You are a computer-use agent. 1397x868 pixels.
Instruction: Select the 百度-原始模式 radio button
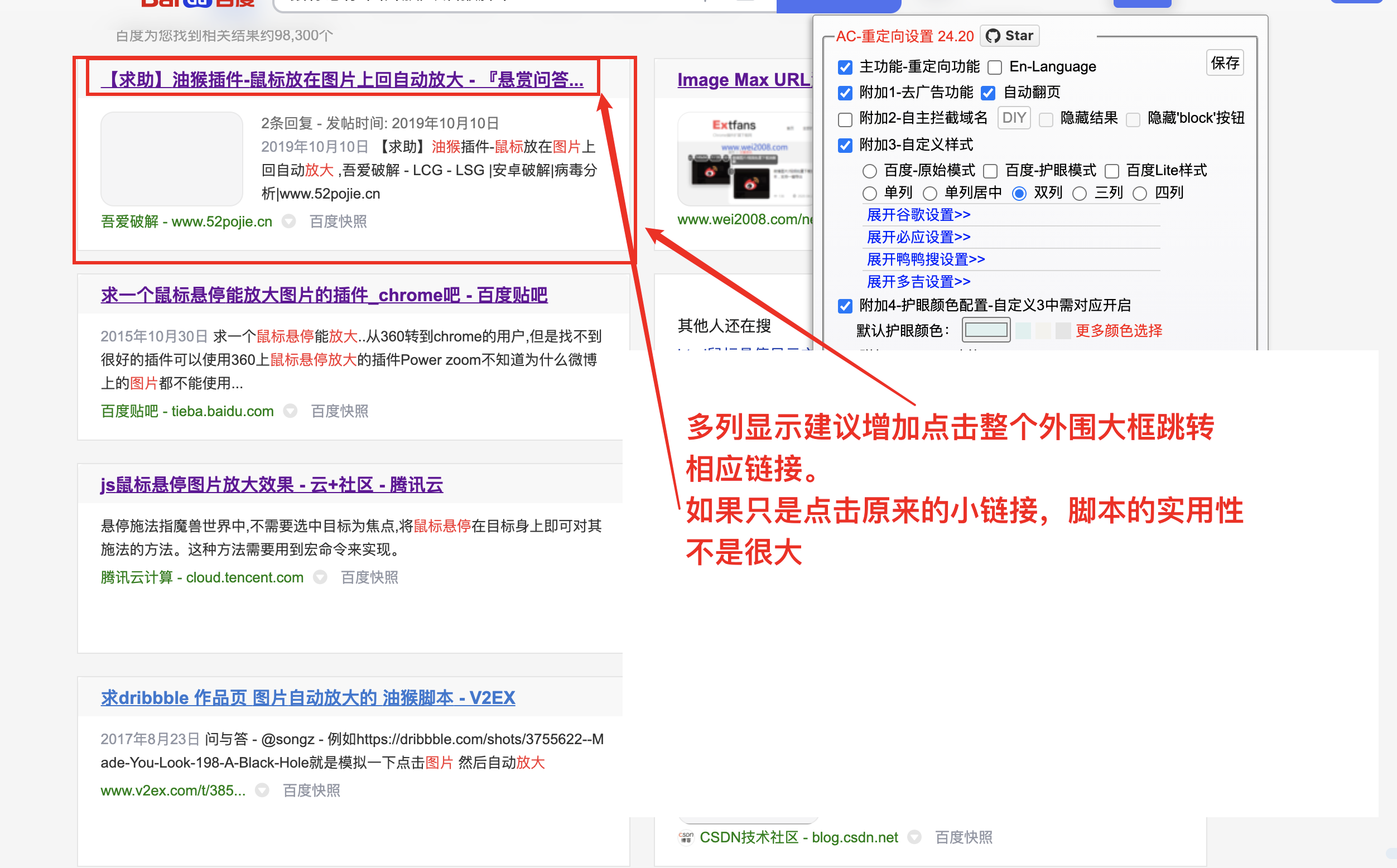coord(869,171)
